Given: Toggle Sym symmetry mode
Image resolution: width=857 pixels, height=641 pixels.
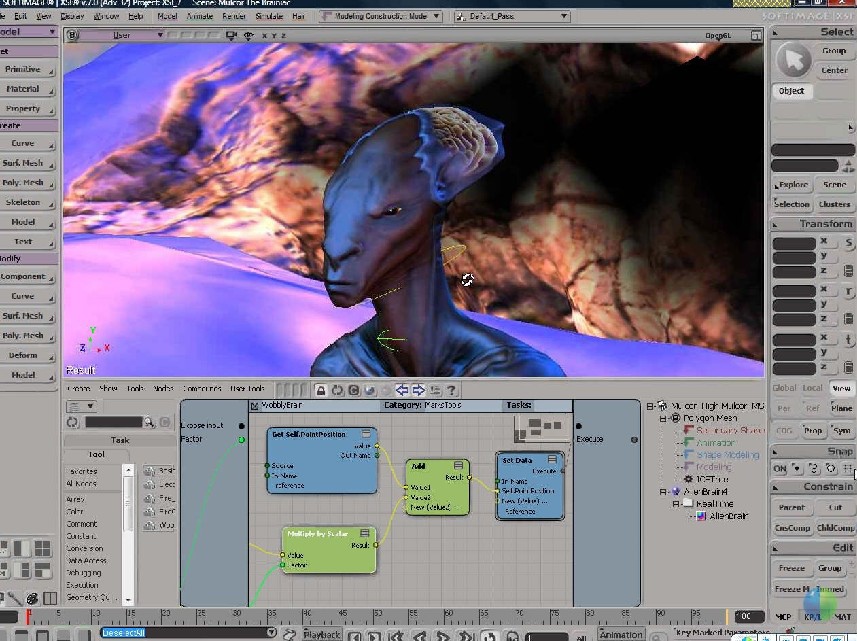Looking at the screenshot, I should coord(841,431).
